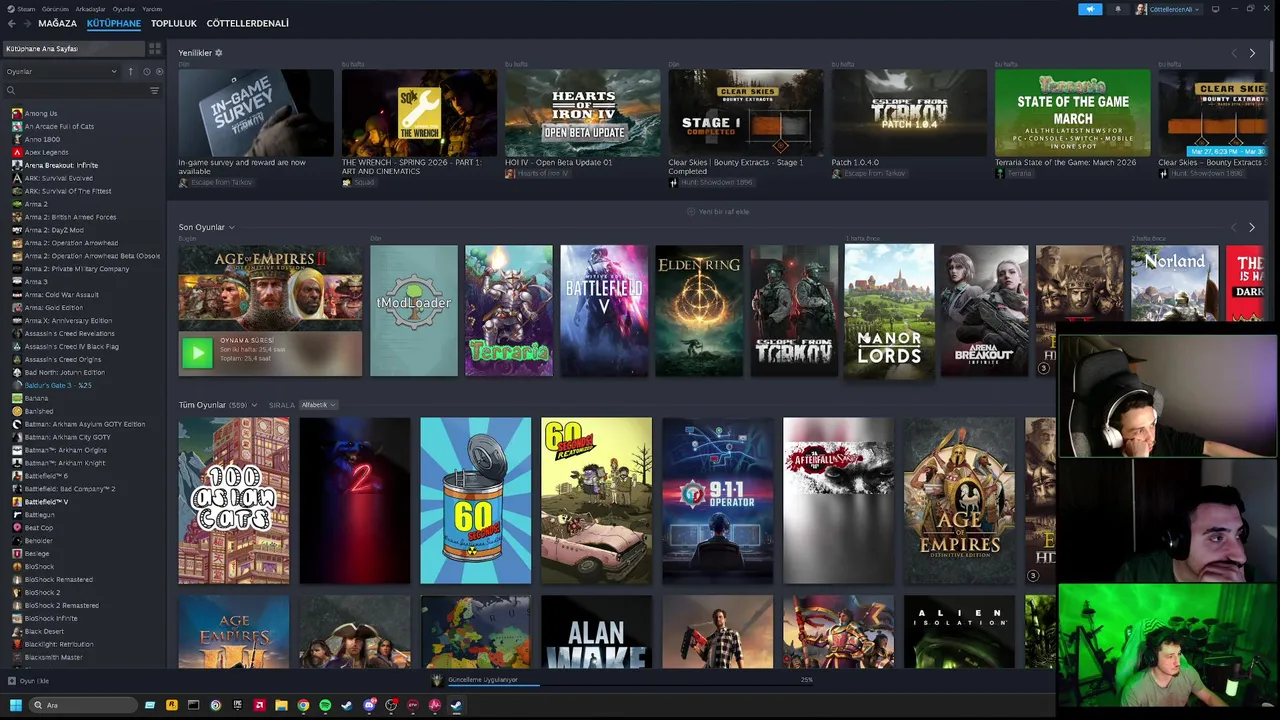This screenshot has height=720, width=1280.
Task: Open Google Chrome from the taskbar
Action: tap(303, 705)
